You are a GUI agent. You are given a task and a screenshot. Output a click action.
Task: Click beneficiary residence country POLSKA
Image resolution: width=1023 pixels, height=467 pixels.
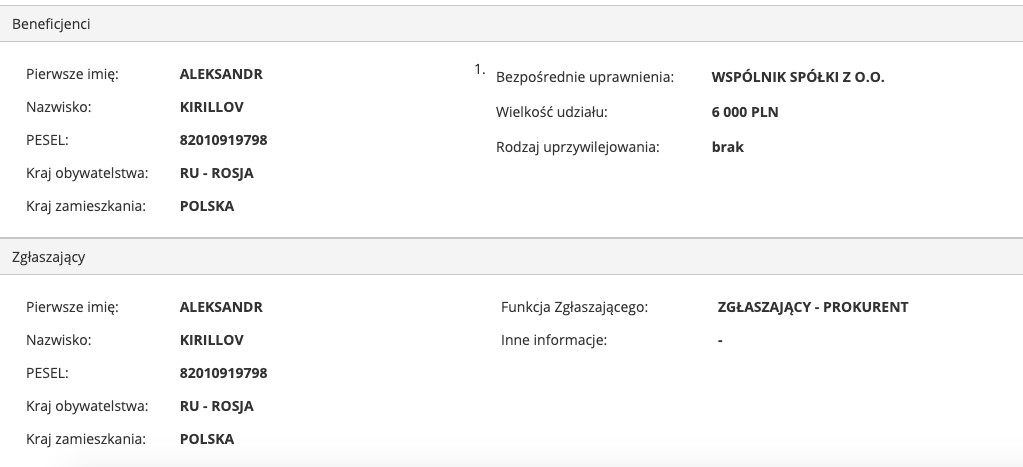coord(207,206)
